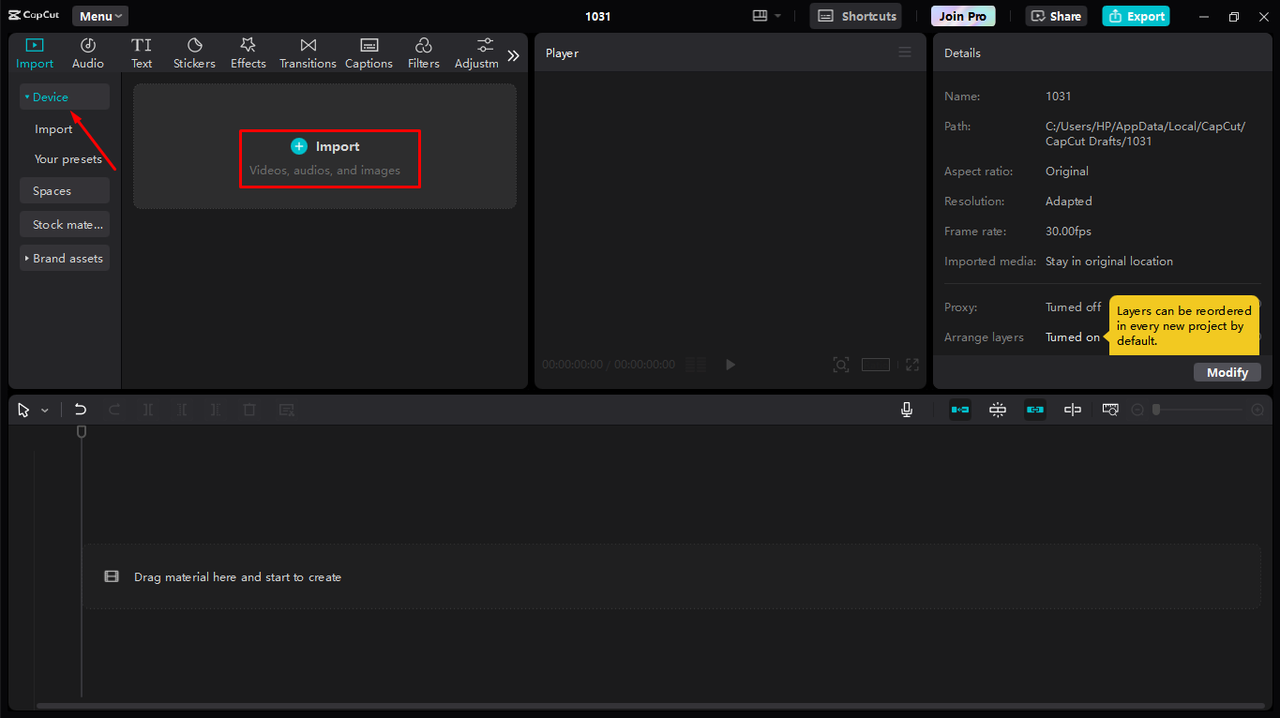The height and width of the screenshot is (718, 1280).
Task: Expand more tabs with double chevron
Action: click(513, 56)
